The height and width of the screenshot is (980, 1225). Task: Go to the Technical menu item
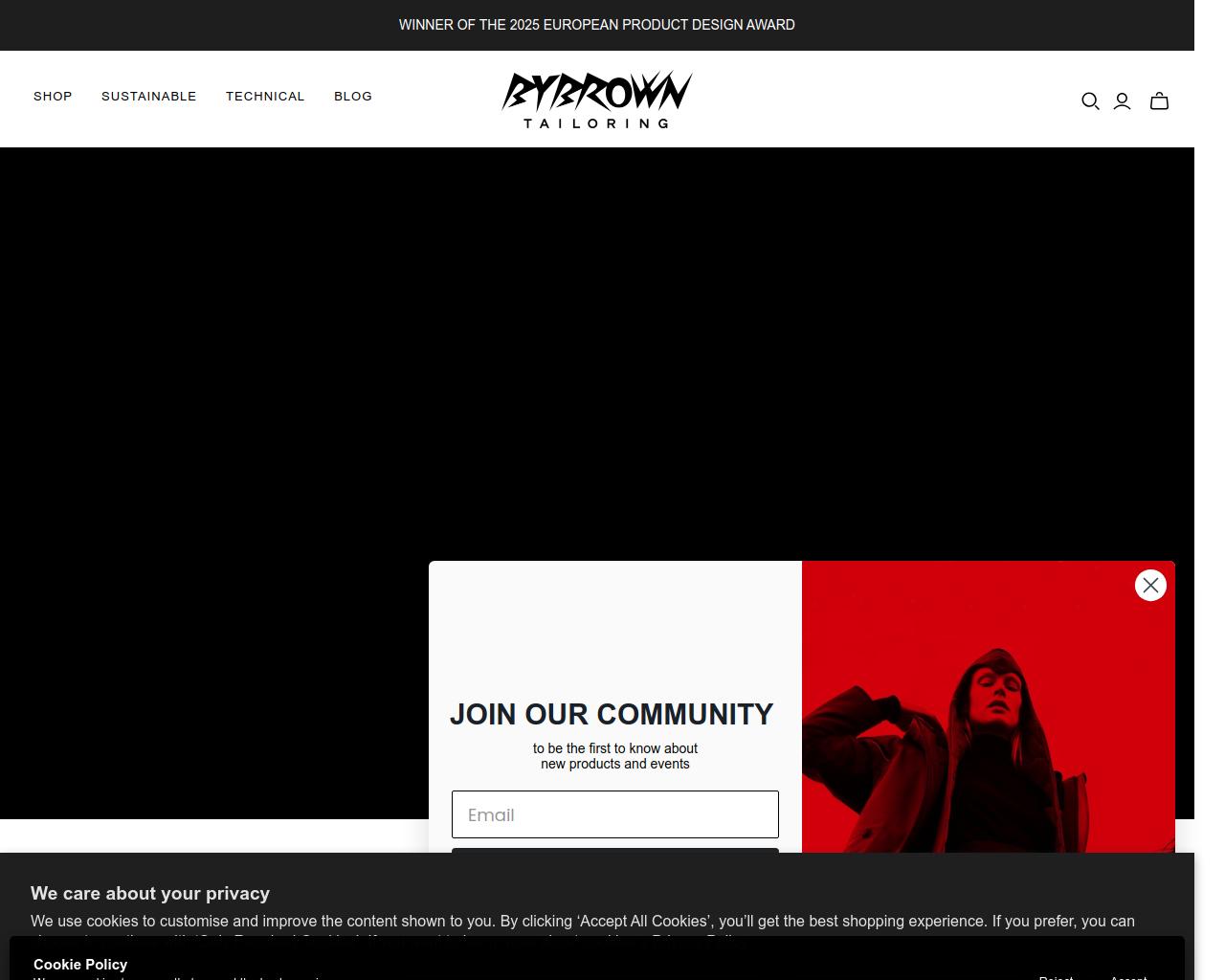(x=265, y=97)
